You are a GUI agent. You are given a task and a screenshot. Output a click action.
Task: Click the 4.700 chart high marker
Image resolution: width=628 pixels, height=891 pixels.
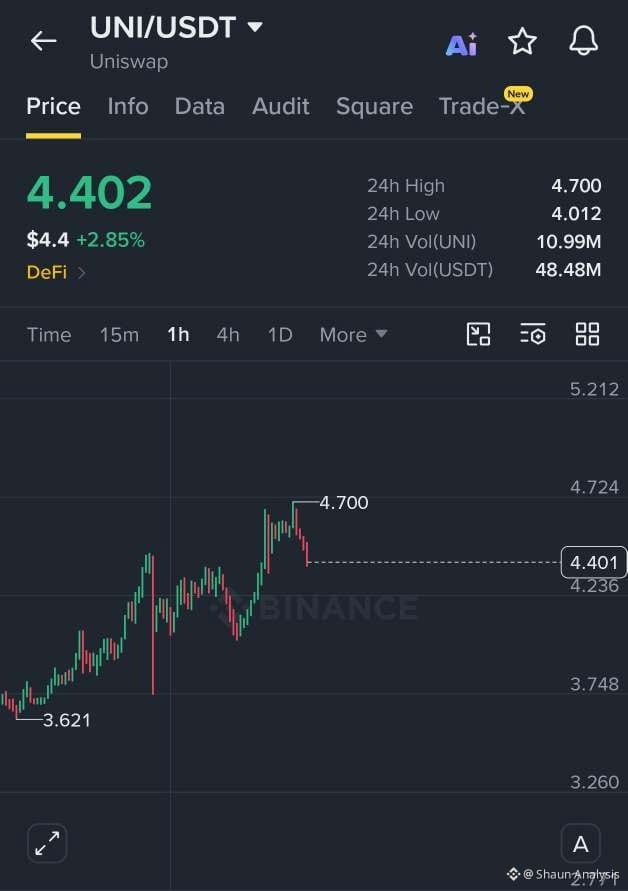coord(344,502)
